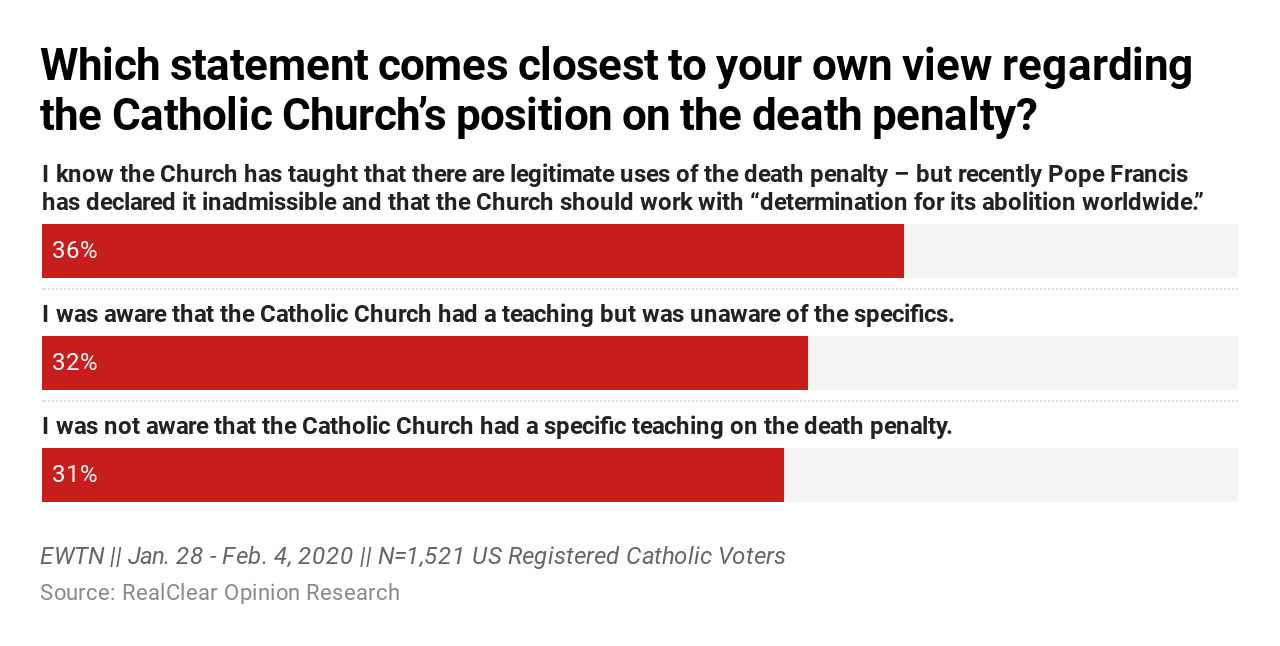Click the gray remainder of the 36% bar
The width and height of the screenshot is (1280, 646).
[1071, 251]
